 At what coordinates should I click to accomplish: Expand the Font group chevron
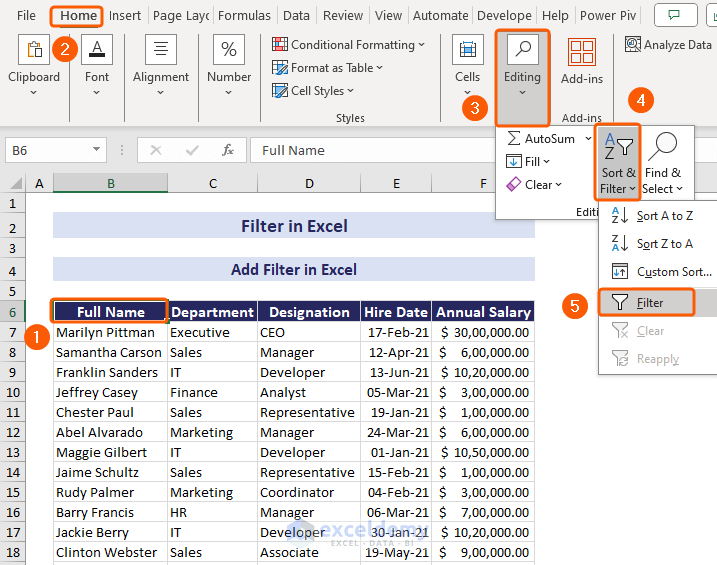tap(96, 92)
